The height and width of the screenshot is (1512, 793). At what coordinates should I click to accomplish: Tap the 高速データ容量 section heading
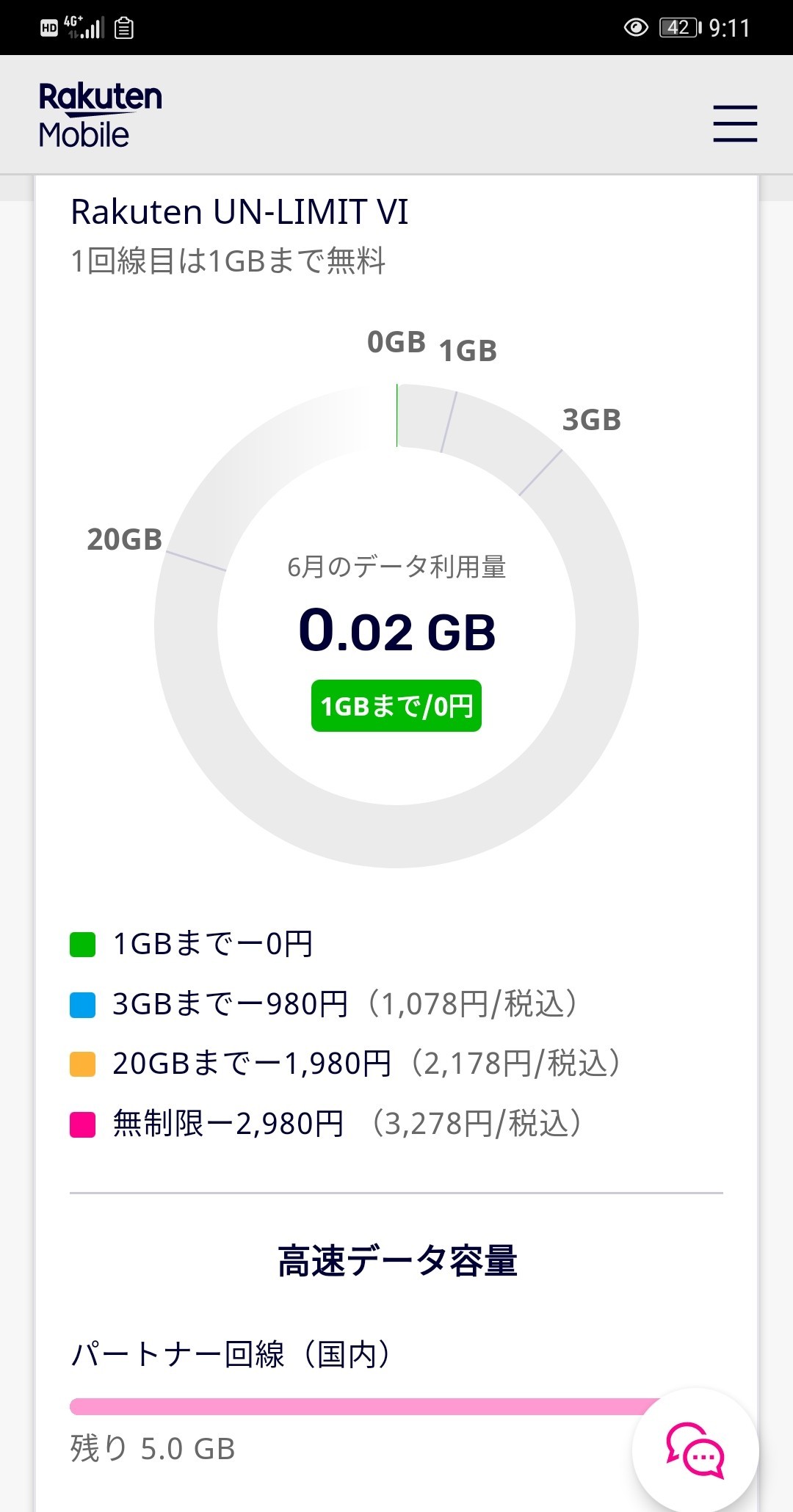[396, 1261]
